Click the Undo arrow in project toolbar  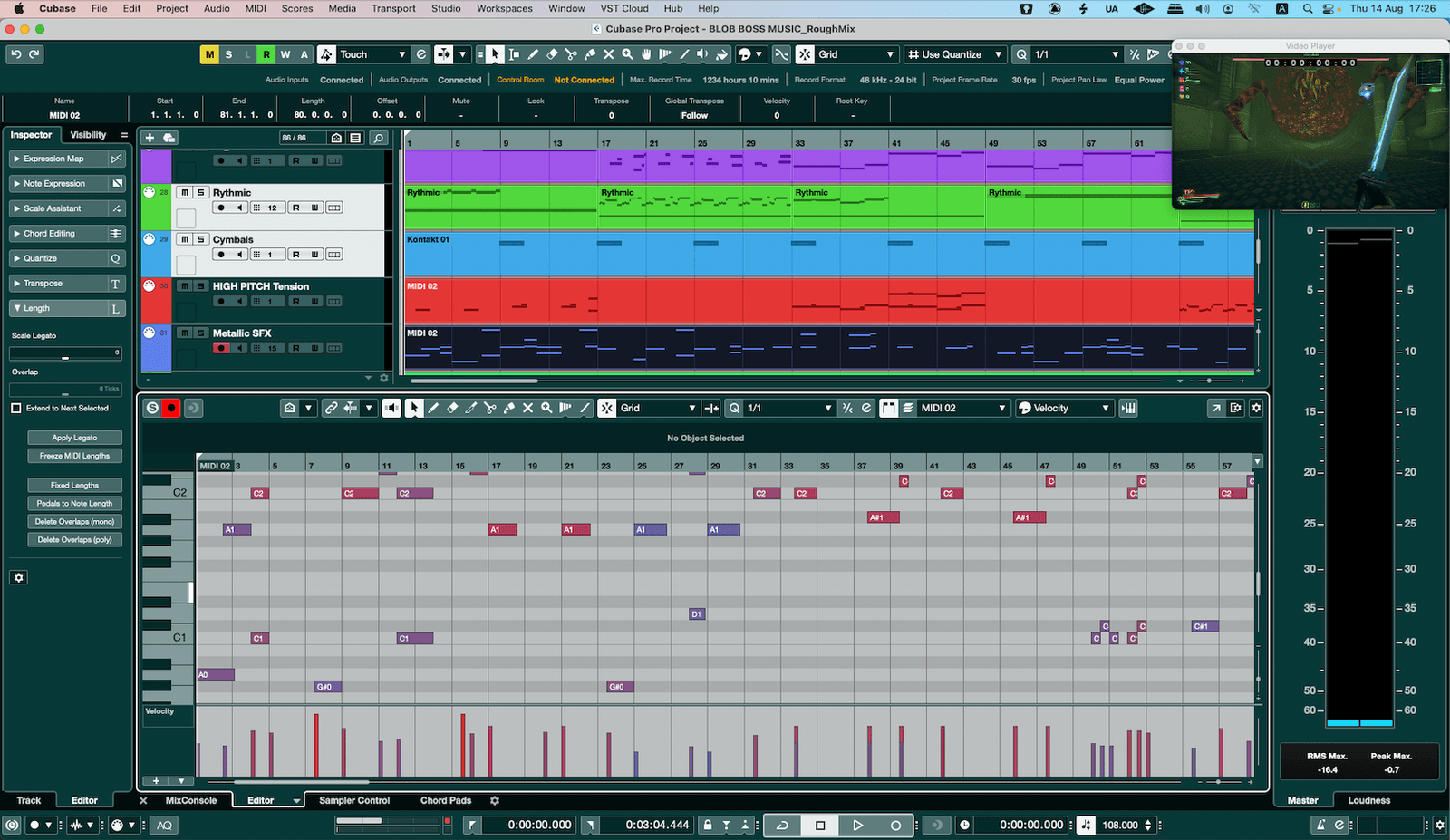click(15, 54)
